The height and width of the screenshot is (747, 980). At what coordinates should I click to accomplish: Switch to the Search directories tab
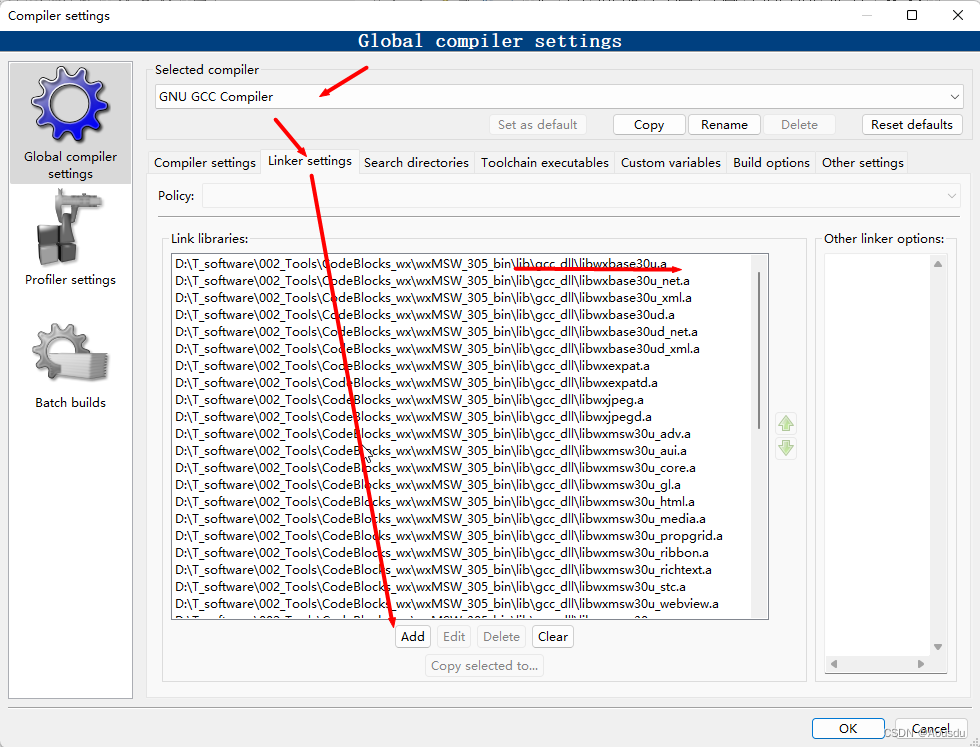pos(416,162)
